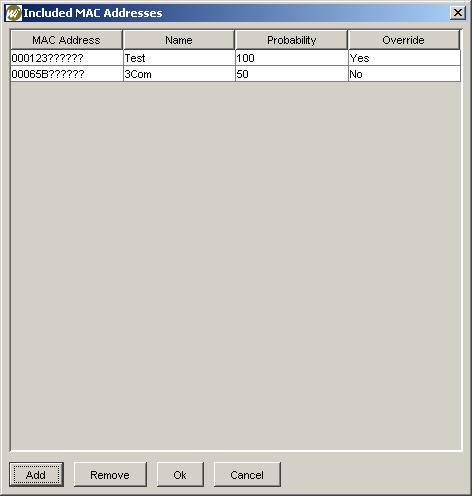Select MAC address 000123?????? cell

[67, 58]
